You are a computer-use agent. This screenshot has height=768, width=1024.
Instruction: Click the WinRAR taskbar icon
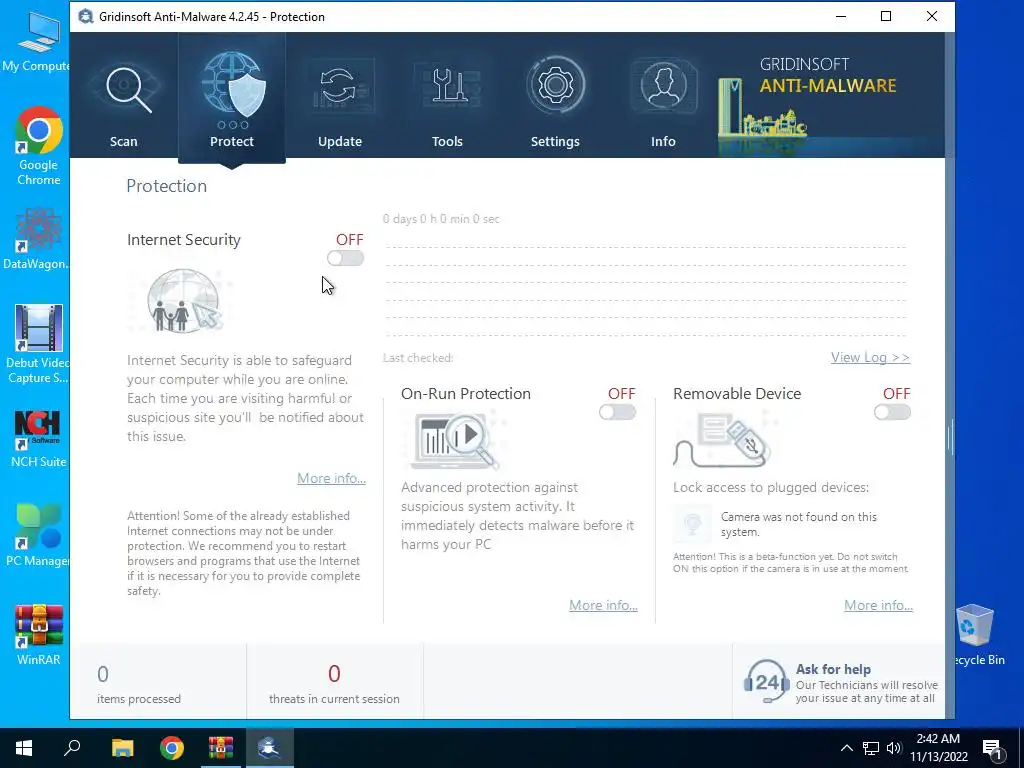point(221,748)
